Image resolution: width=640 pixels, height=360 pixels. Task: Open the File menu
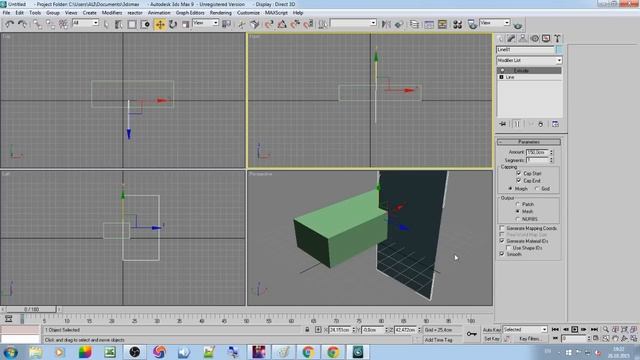[x=7, y=13]
